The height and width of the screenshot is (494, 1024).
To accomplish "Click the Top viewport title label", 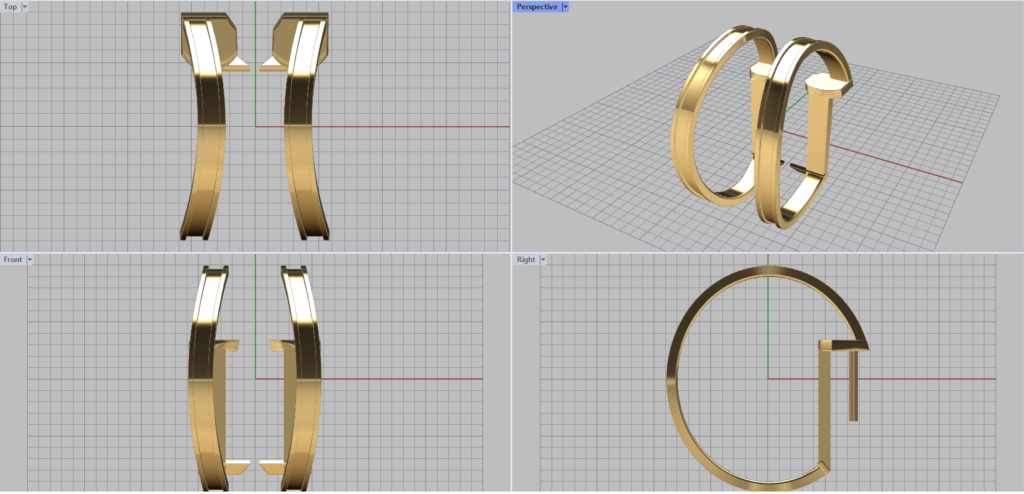I will (10, 7).
